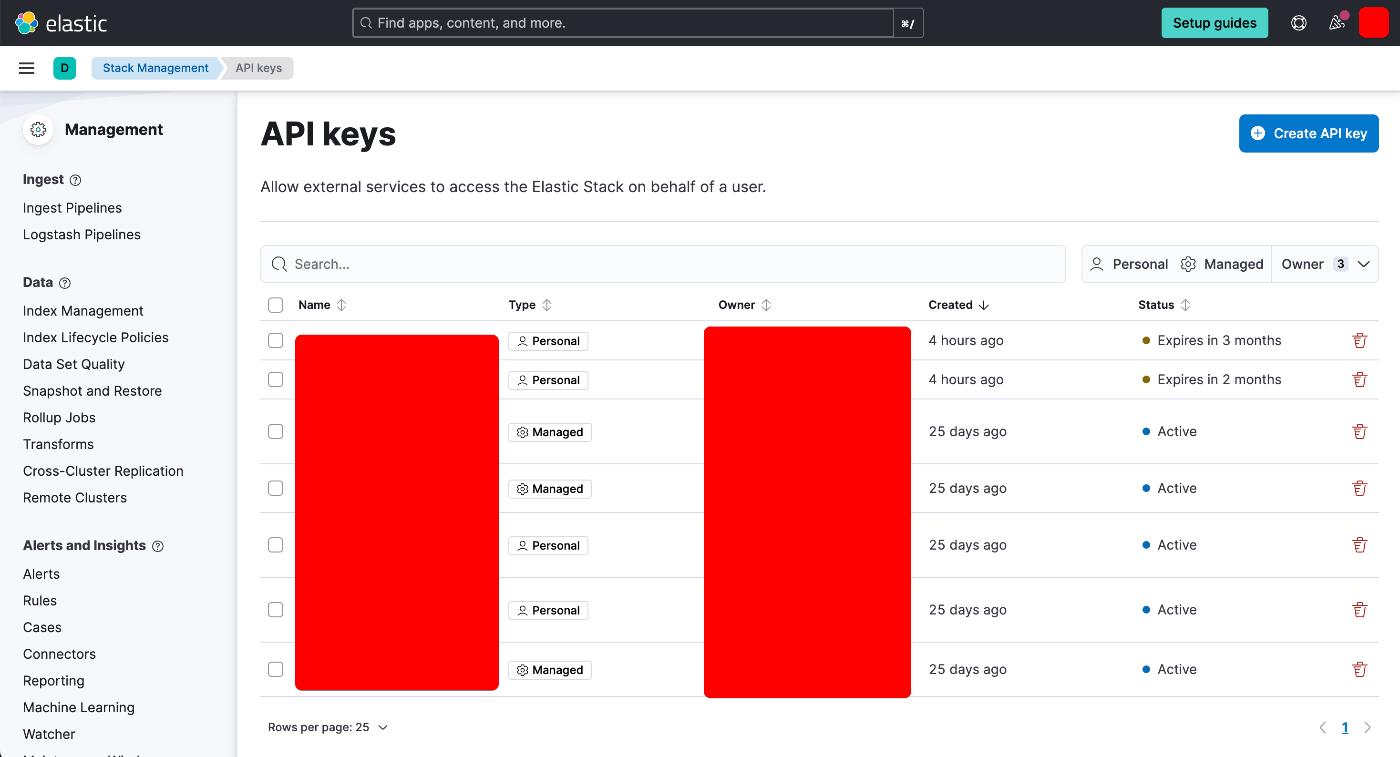Open Index Lifecycle Policies

pyautogui.click(x=96, y=338)
